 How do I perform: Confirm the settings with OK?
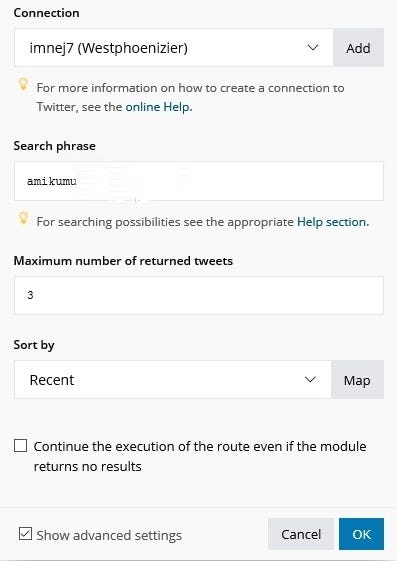coord(361,534)
